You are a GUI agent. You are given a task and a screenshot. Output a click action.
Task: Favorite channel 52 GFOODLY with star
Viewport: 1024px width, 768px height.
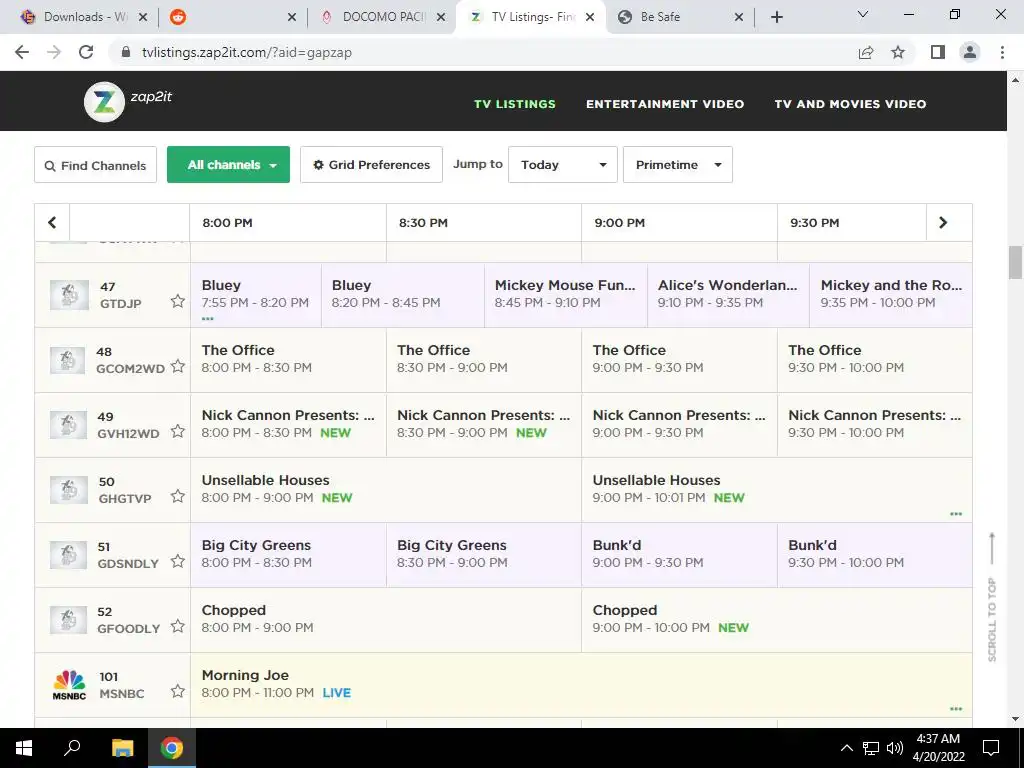coord(178,626)
